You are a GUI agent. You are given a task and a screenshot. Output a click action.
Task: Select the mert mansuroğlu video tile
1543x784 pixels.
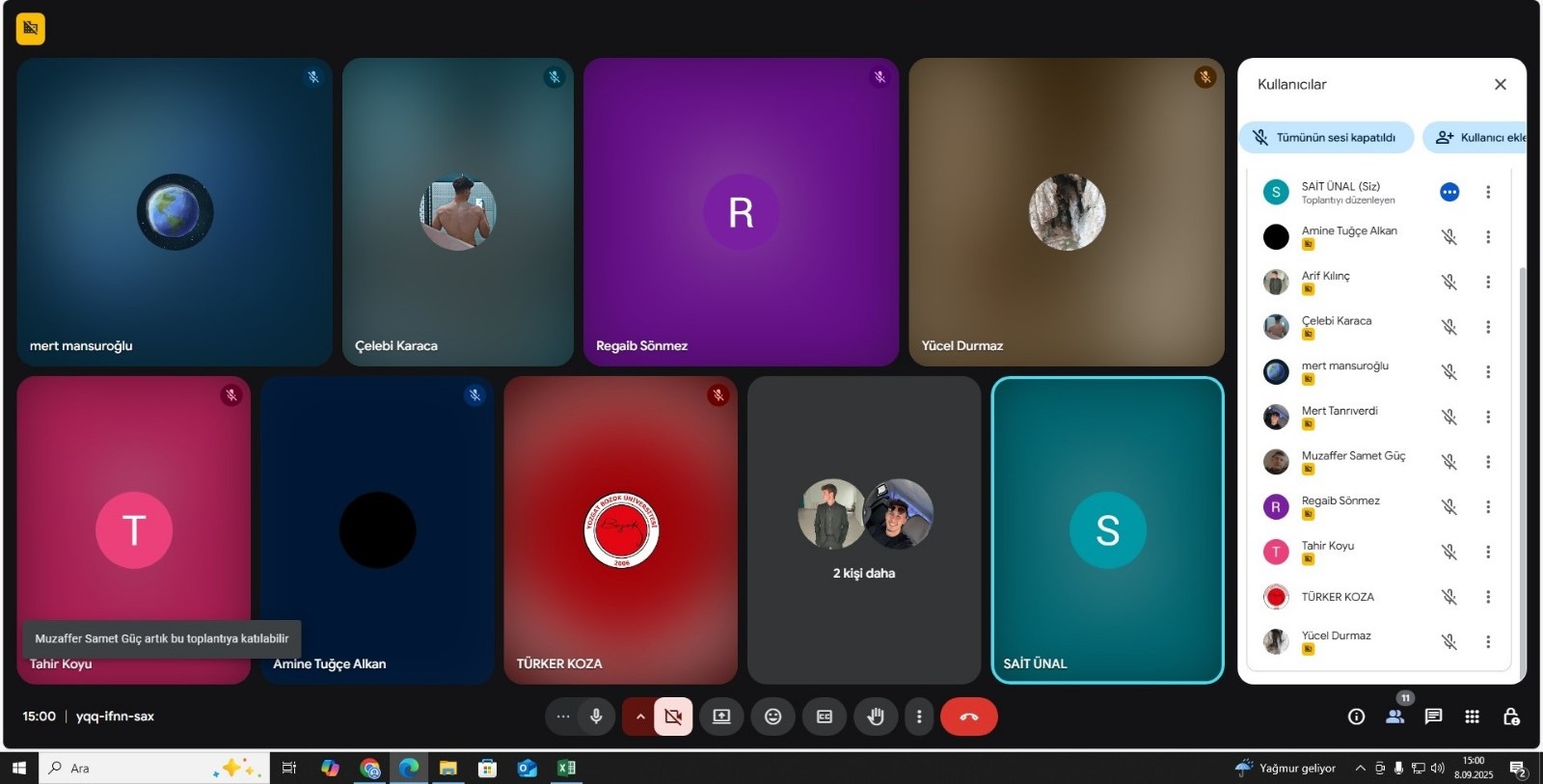click(x=175, y=212)
